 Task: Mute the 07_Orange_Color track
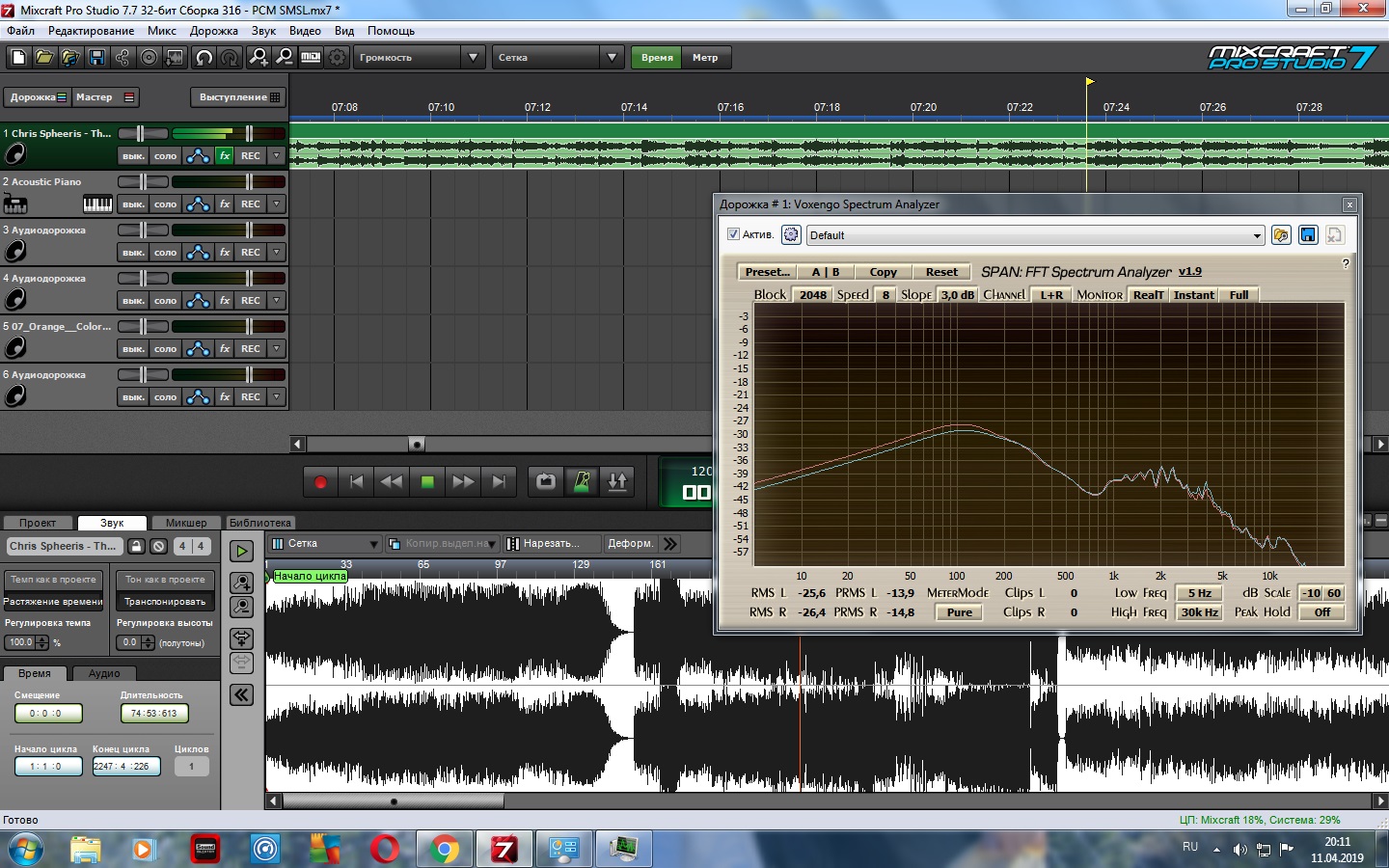pos(133,348)
